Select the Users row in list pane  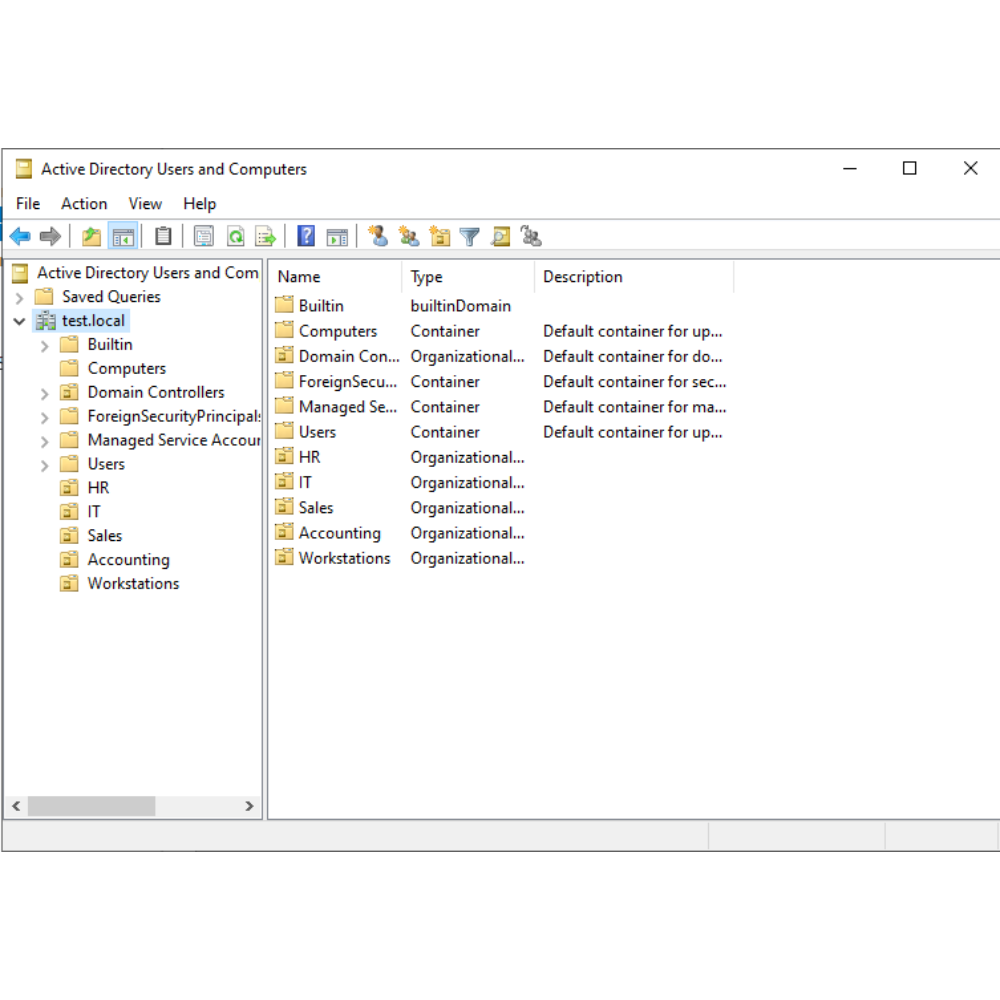(x=501, y=432)
